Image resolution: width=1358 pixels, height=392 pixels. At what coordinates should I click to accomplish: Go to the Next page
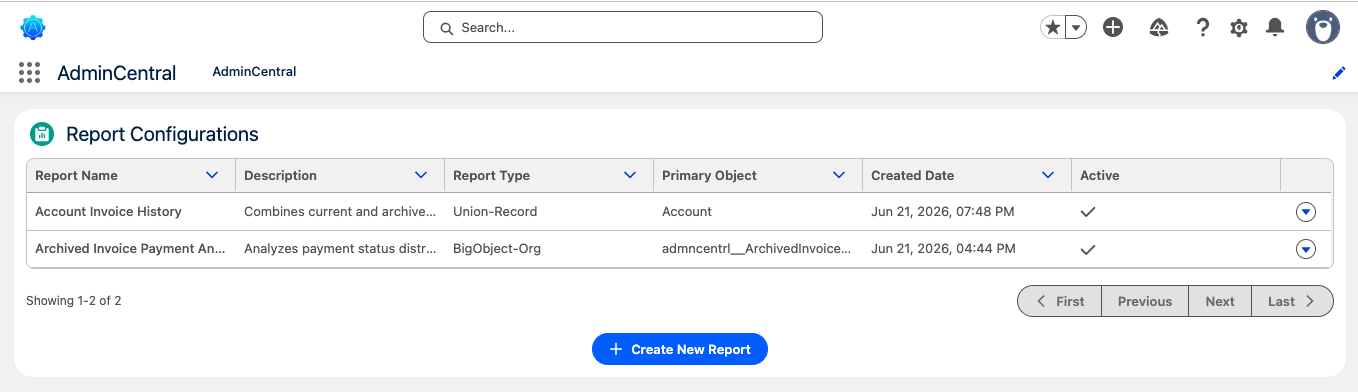click(1220, 301)
